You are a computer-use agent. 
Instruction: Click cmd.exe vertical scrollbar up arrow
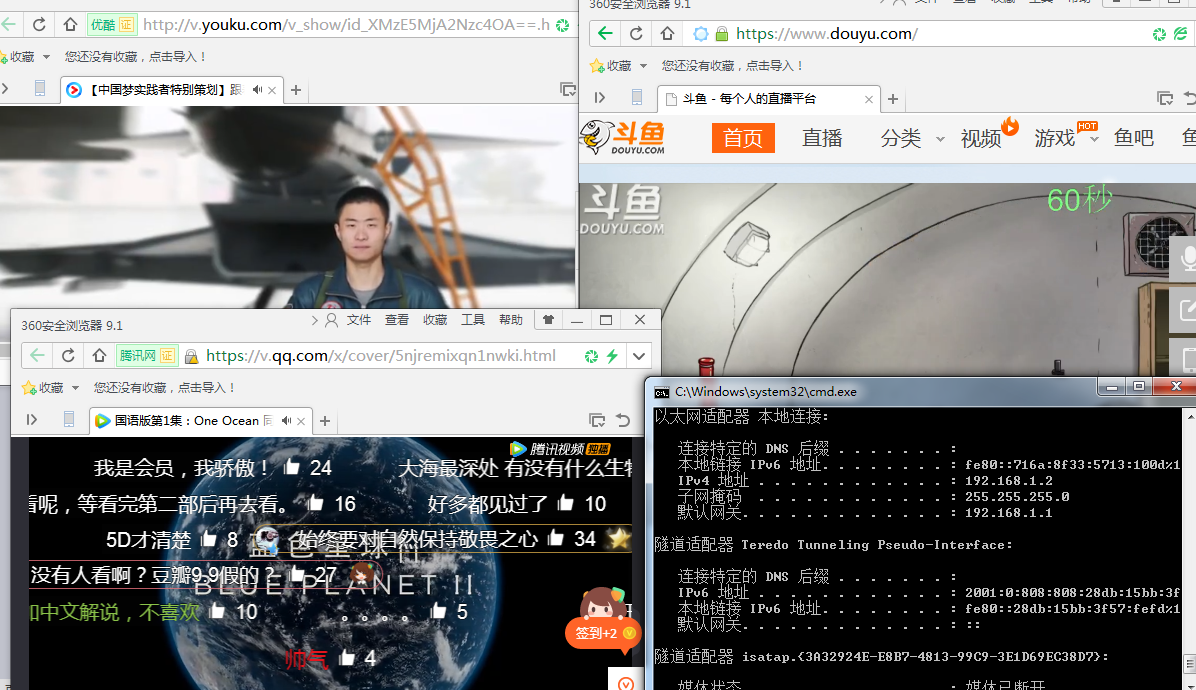(1190, 416)
